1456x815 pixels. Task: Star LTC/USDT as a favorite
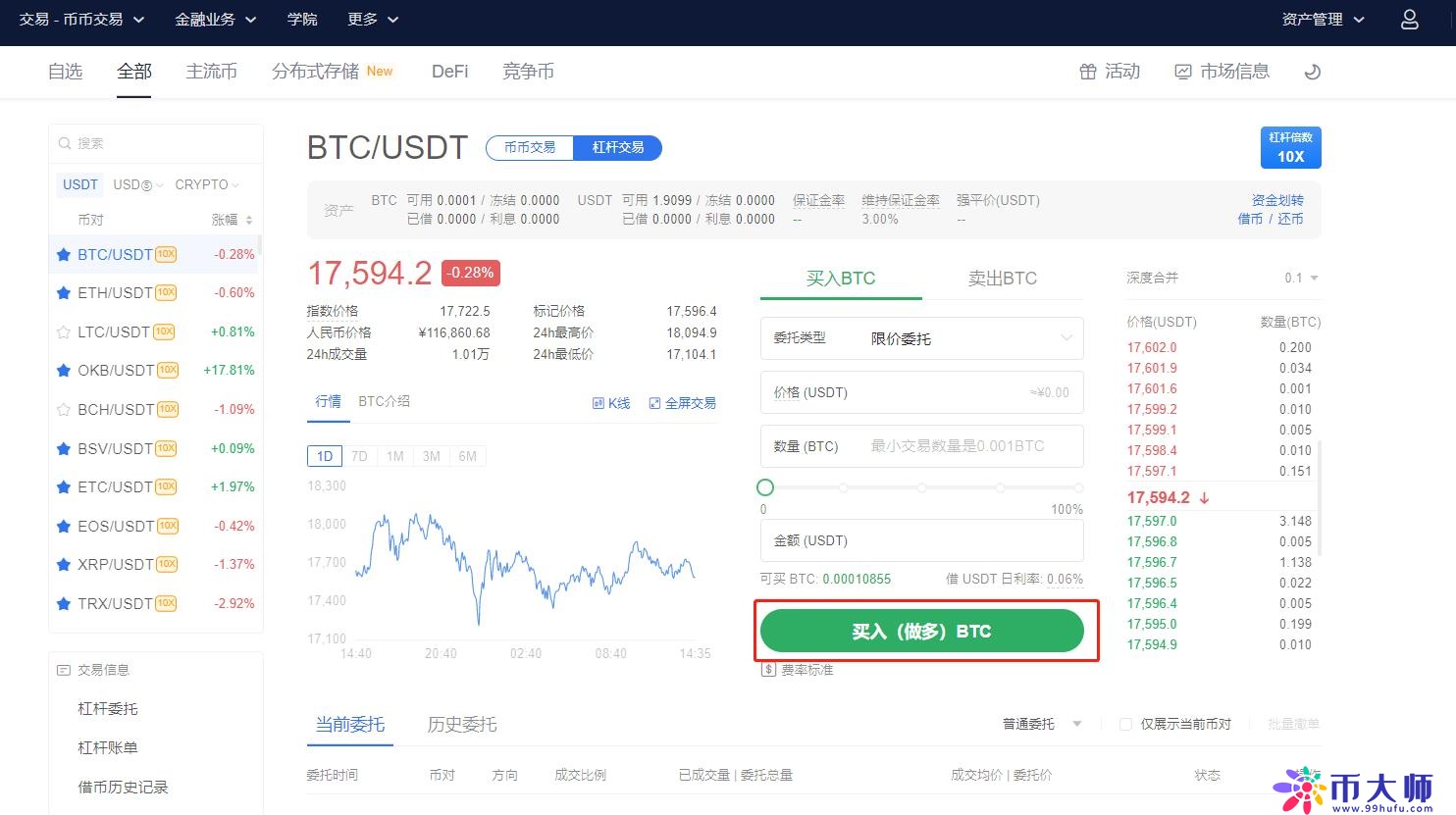[64, 332]
